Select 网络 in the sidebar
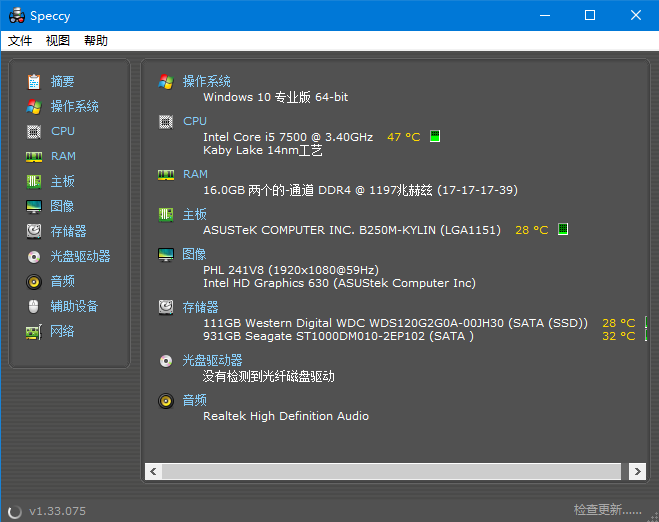This screenshot has width=659, height=522. click(x=62, y=332)
